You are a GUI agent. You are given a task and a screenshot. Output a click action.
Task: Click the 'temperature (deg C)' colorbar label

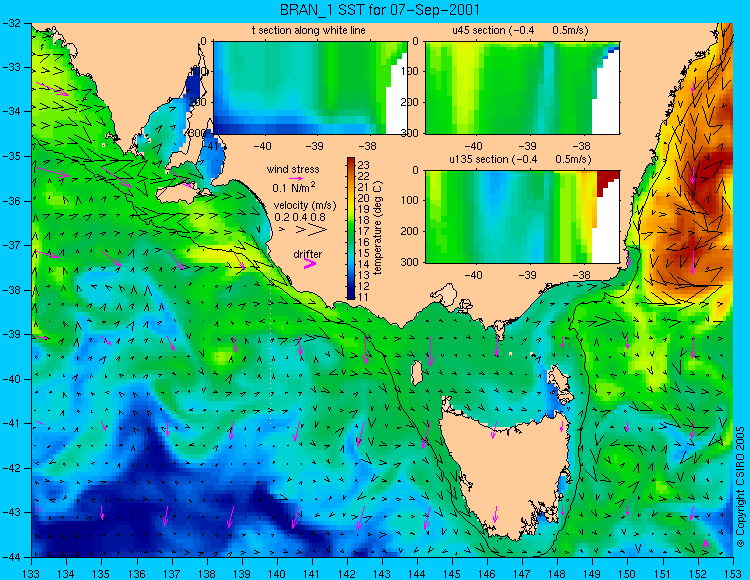pos(378,228)
